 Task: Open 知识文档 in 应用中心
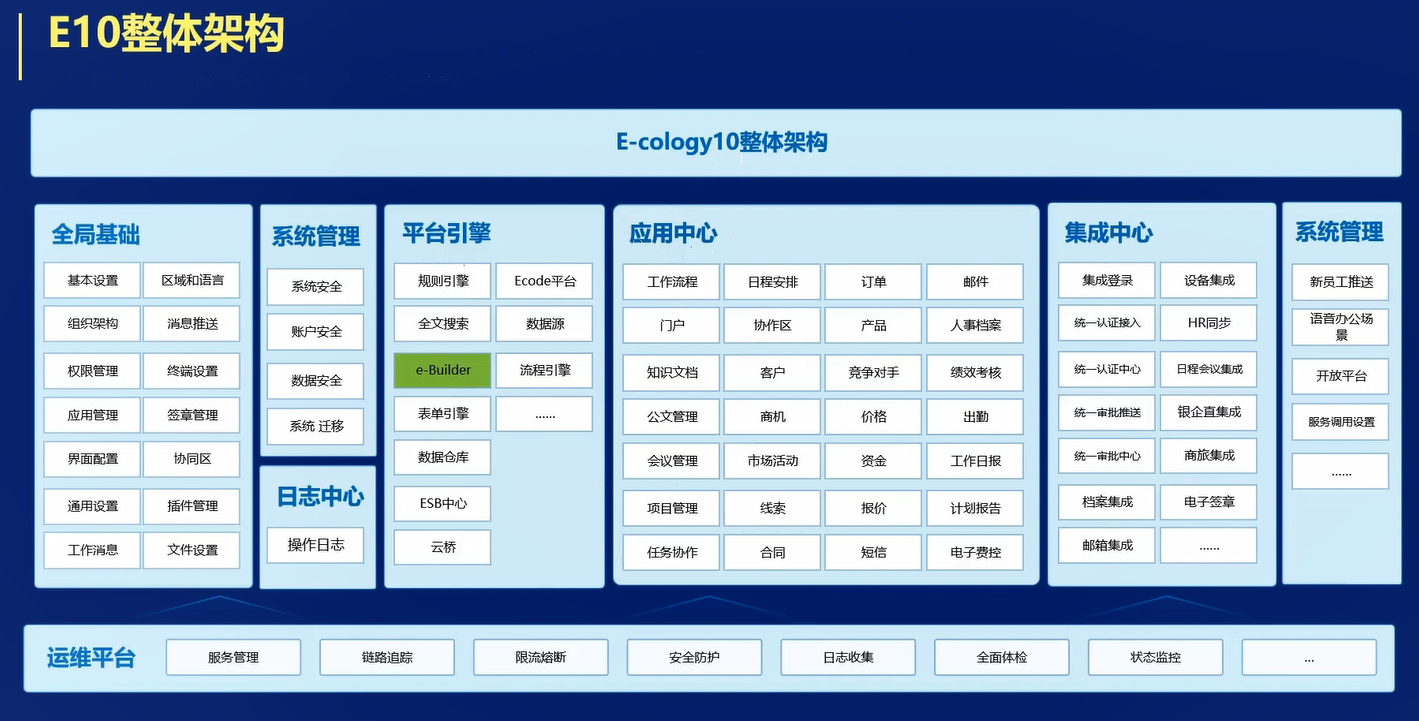(670, 372)
